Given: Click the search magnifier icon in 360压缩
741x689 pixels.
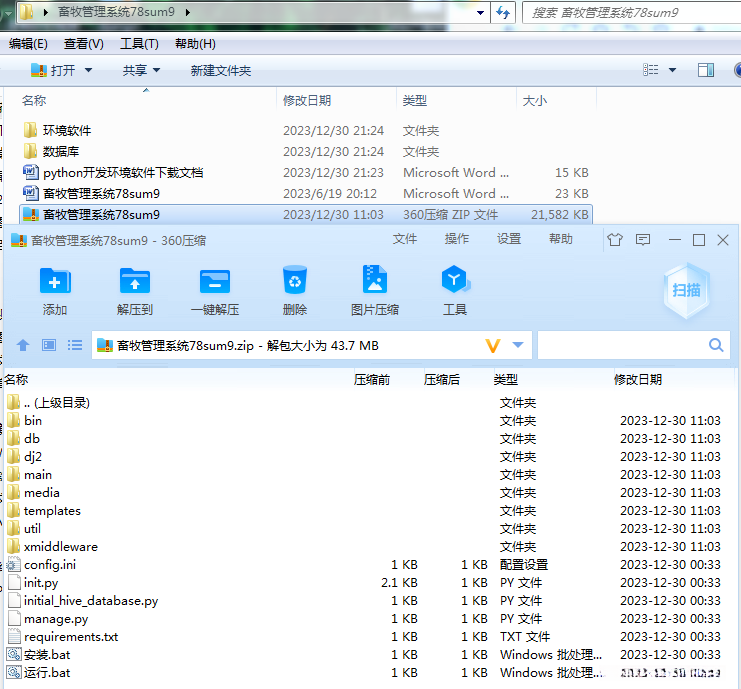Looking at the screenshot, I should [716, 345].
